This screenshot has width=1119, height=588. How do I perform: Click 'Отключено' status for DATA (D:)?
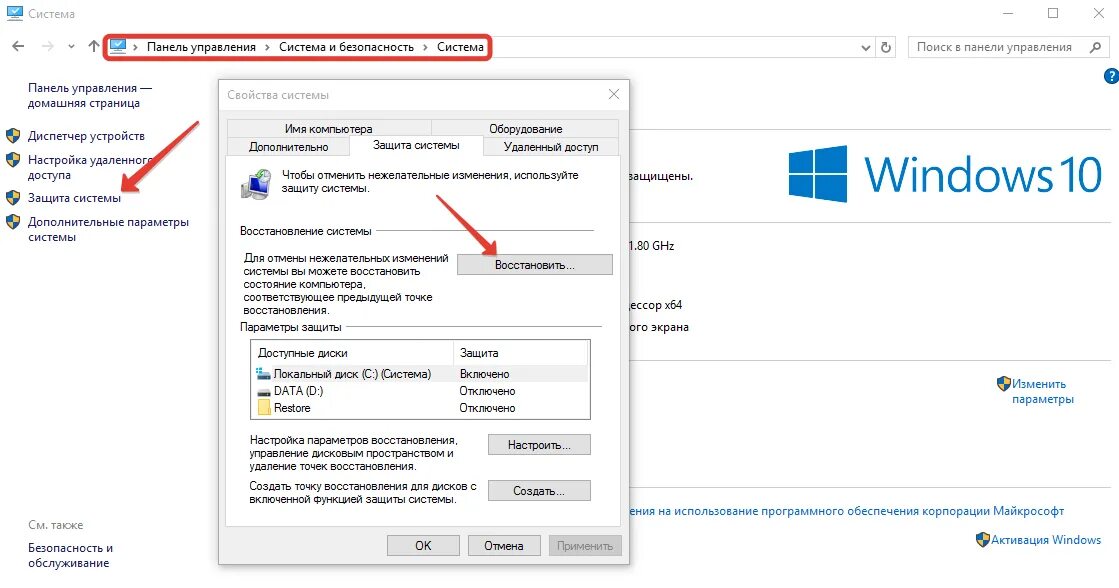tap(487, 391)
